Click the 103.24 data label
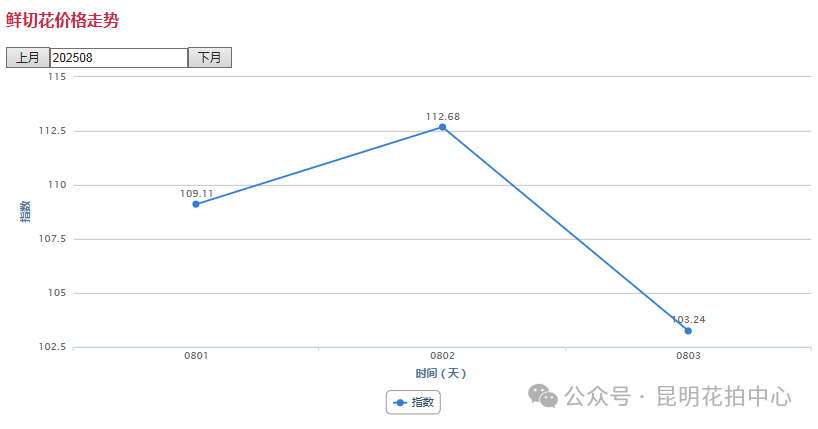The image size is (818, 429). point(688,320)
